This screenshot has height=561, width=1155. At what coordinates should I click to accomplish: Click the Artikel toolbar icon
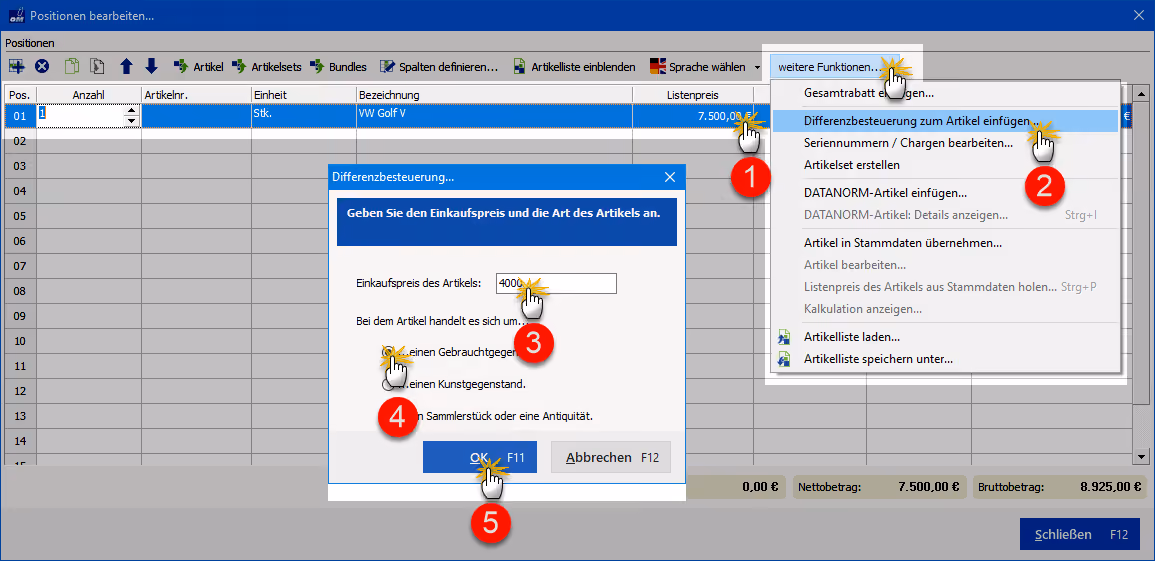point(198,67)
